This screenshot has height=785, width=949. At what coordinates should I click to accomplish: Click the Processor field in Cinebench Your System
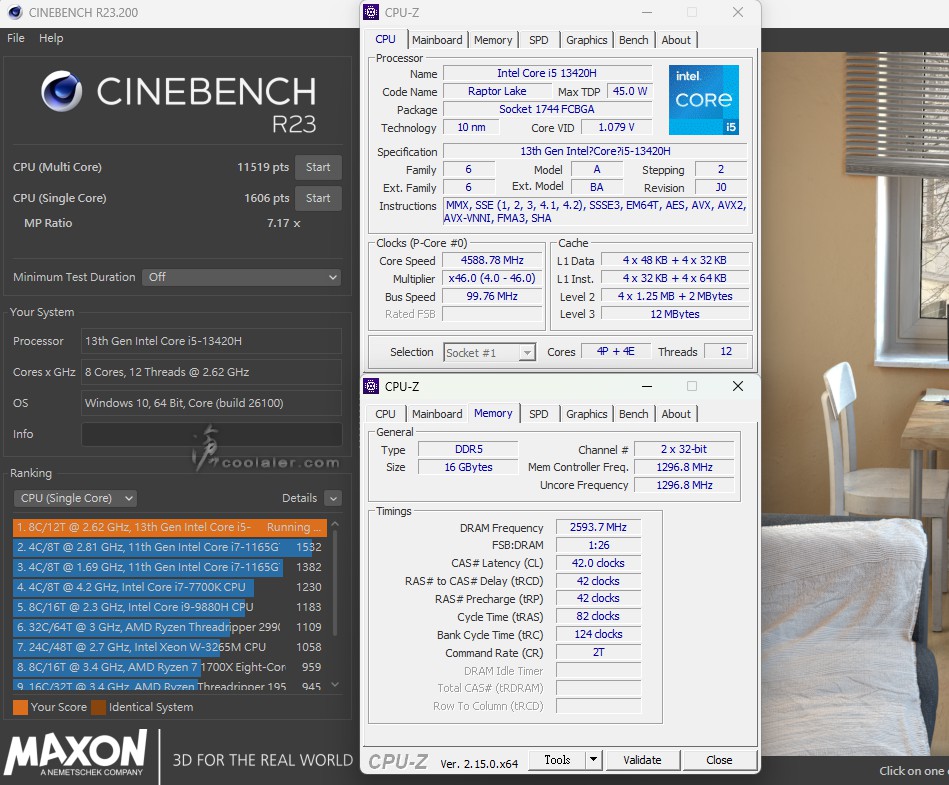(x=211, y=341)
